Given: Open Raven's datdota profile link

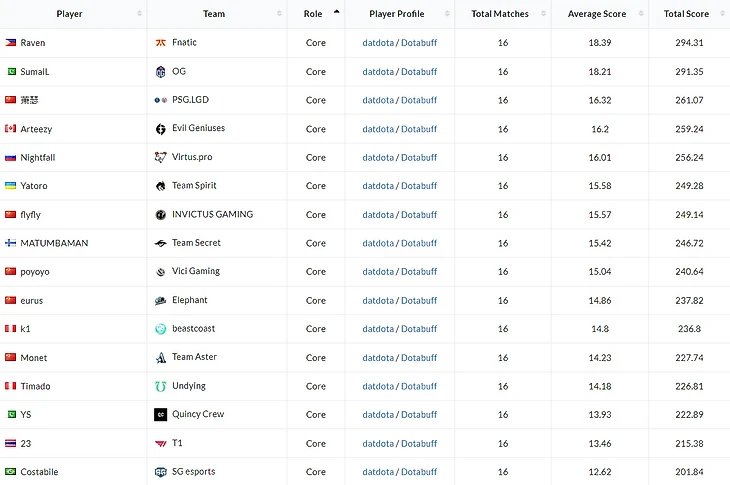Looking at the screenshot, I should (378, 43).
